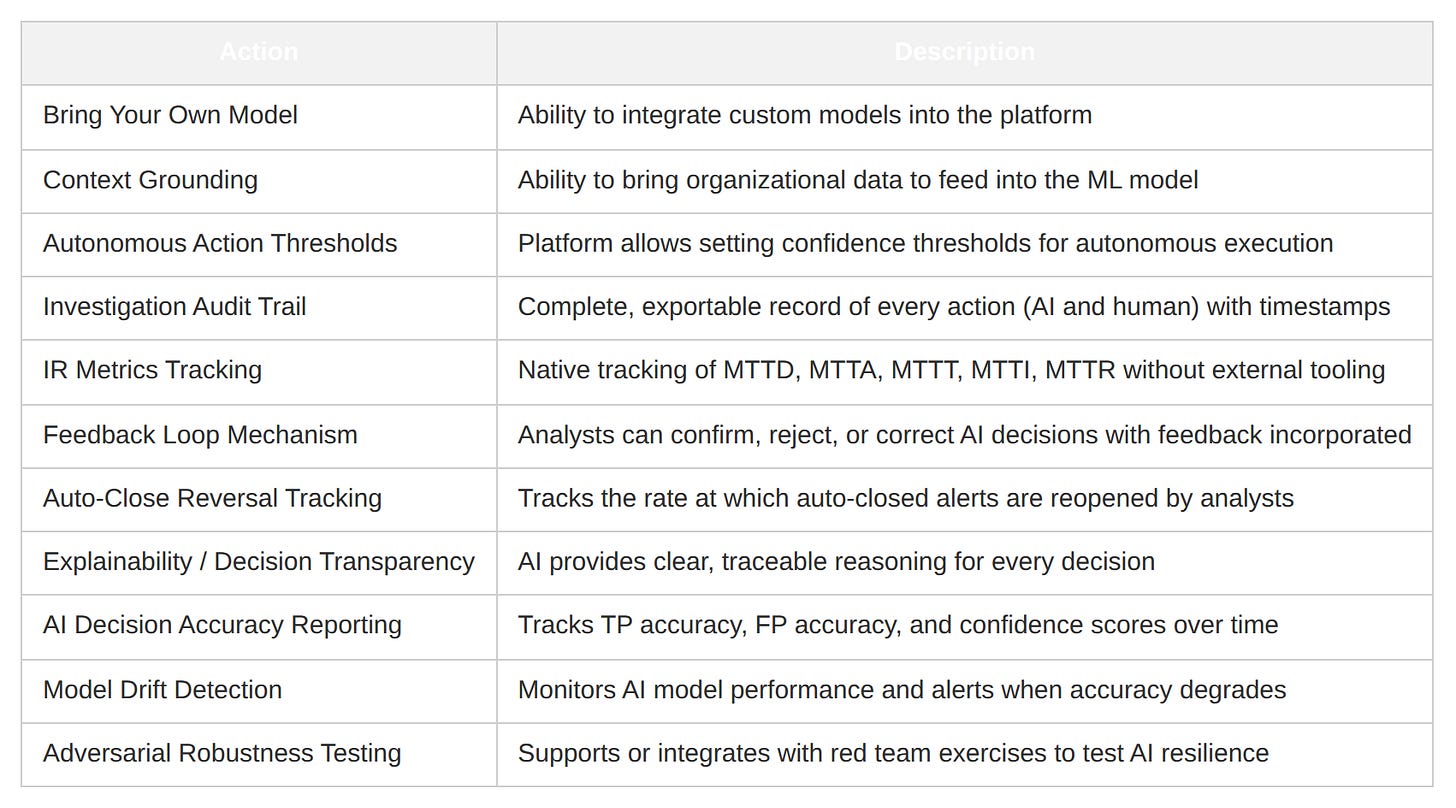Click description about exportable record with timestamps

tap(954, 306)
